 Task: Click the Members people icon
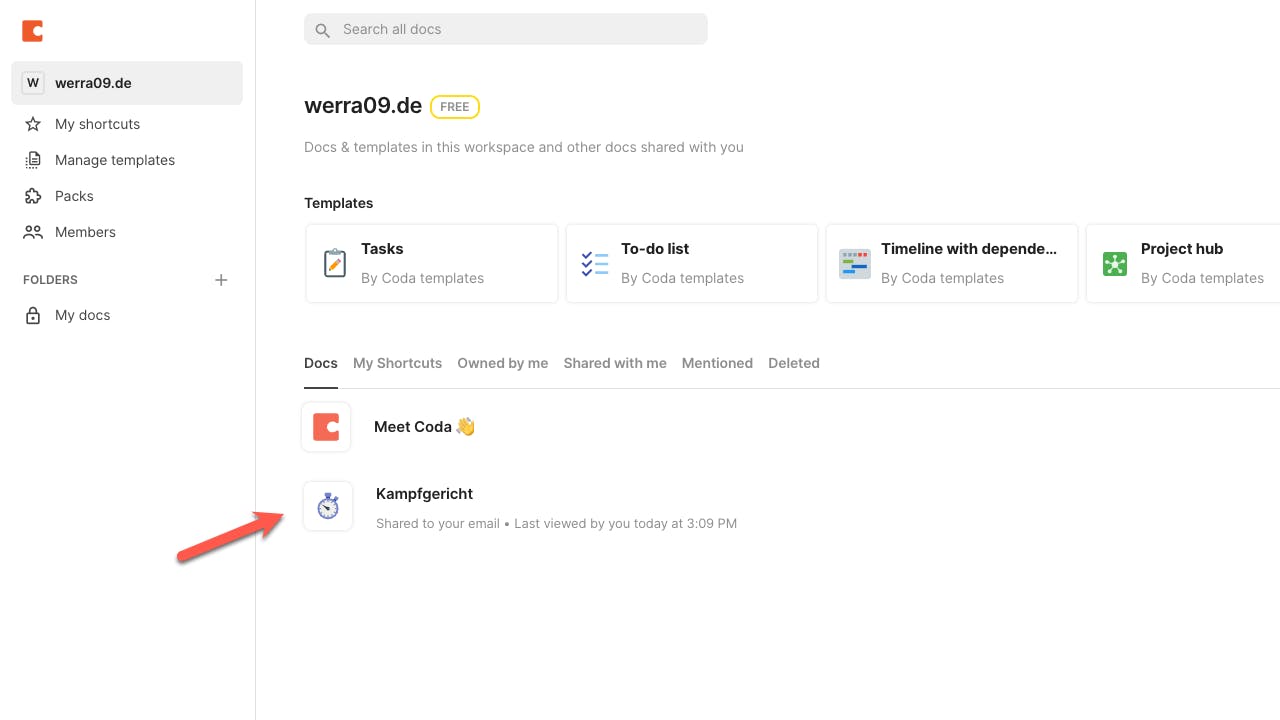tap(33, 232)
